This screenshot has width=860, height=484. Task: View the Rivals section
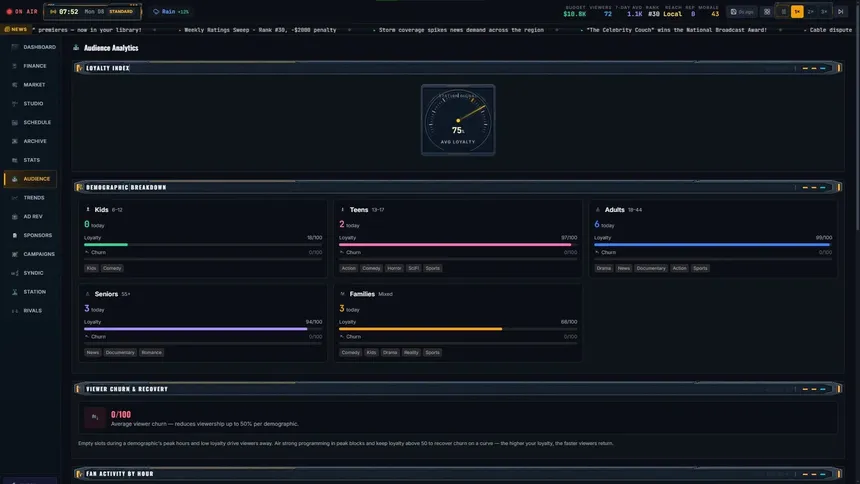33,311
